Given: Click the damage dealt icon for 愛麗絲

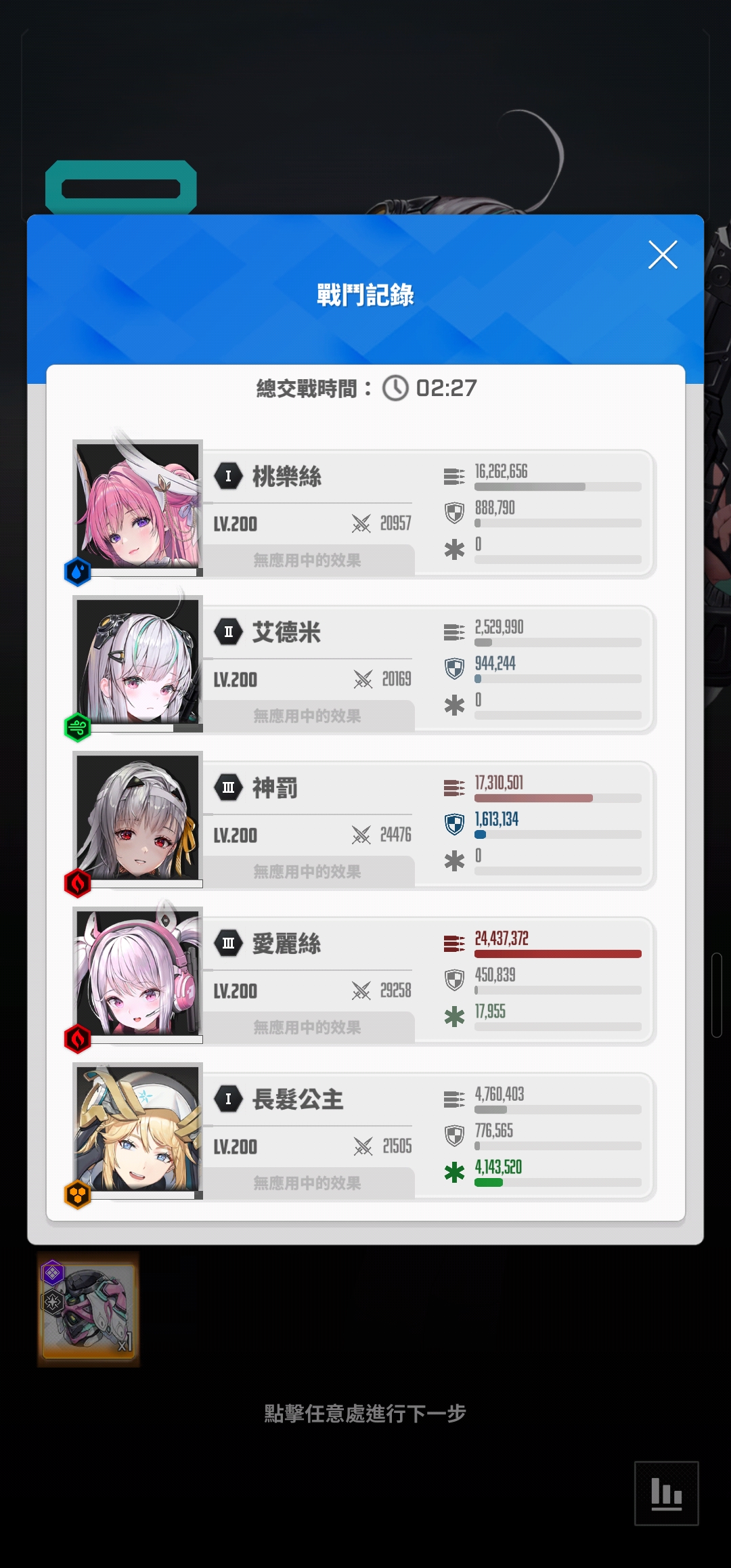Looking at the screenshot, I should coord(454,943).
